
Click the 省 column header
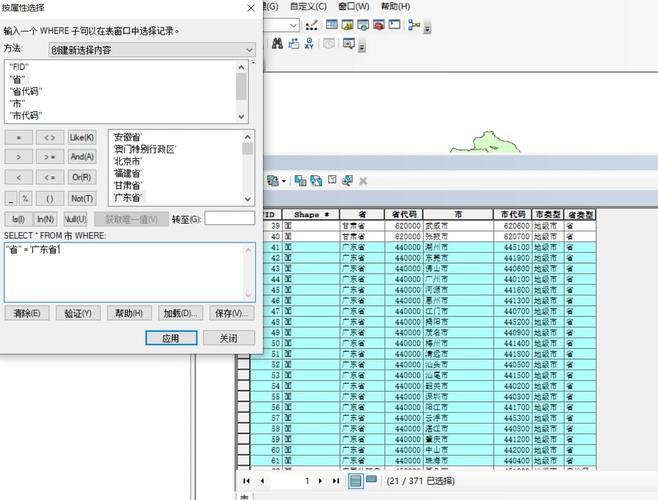point(362,215)
